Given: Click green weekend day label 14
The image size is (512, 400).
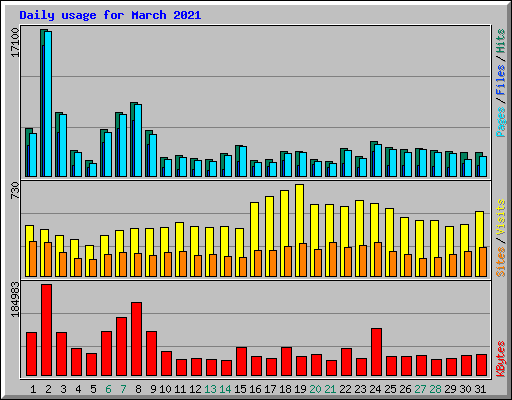Looking at the screenshot, I should (x=225, y=389).
